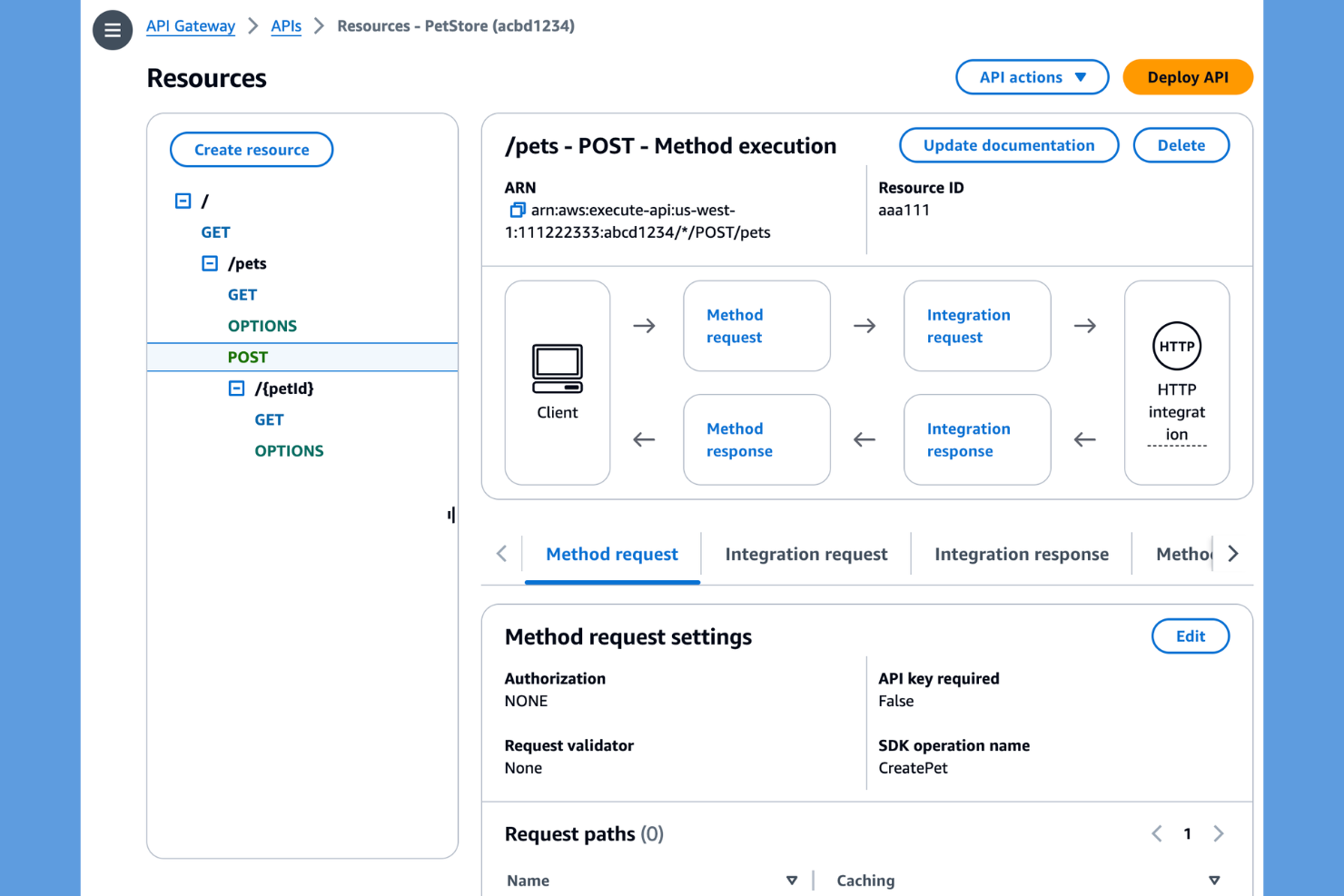This screenshot has width=1344, height=896.
Task: Select the GET method under root /
Action: coord(216,232)
